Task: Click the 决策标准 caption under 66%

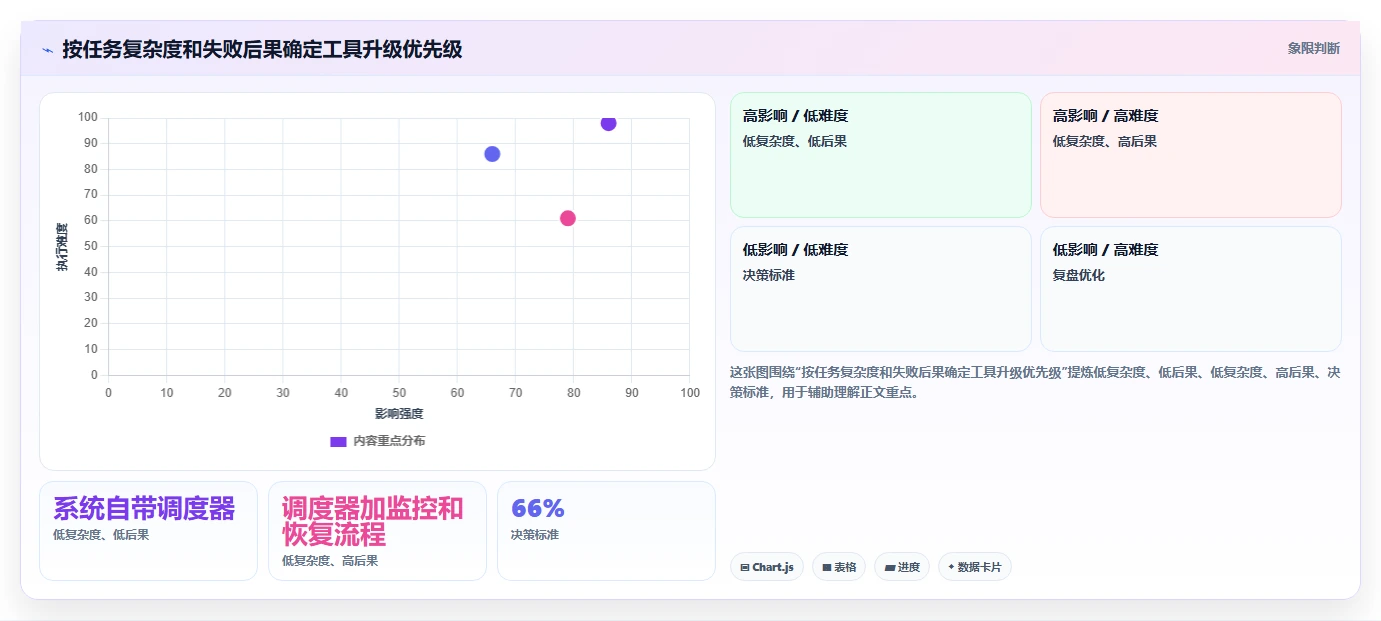Action: [535, 535]
